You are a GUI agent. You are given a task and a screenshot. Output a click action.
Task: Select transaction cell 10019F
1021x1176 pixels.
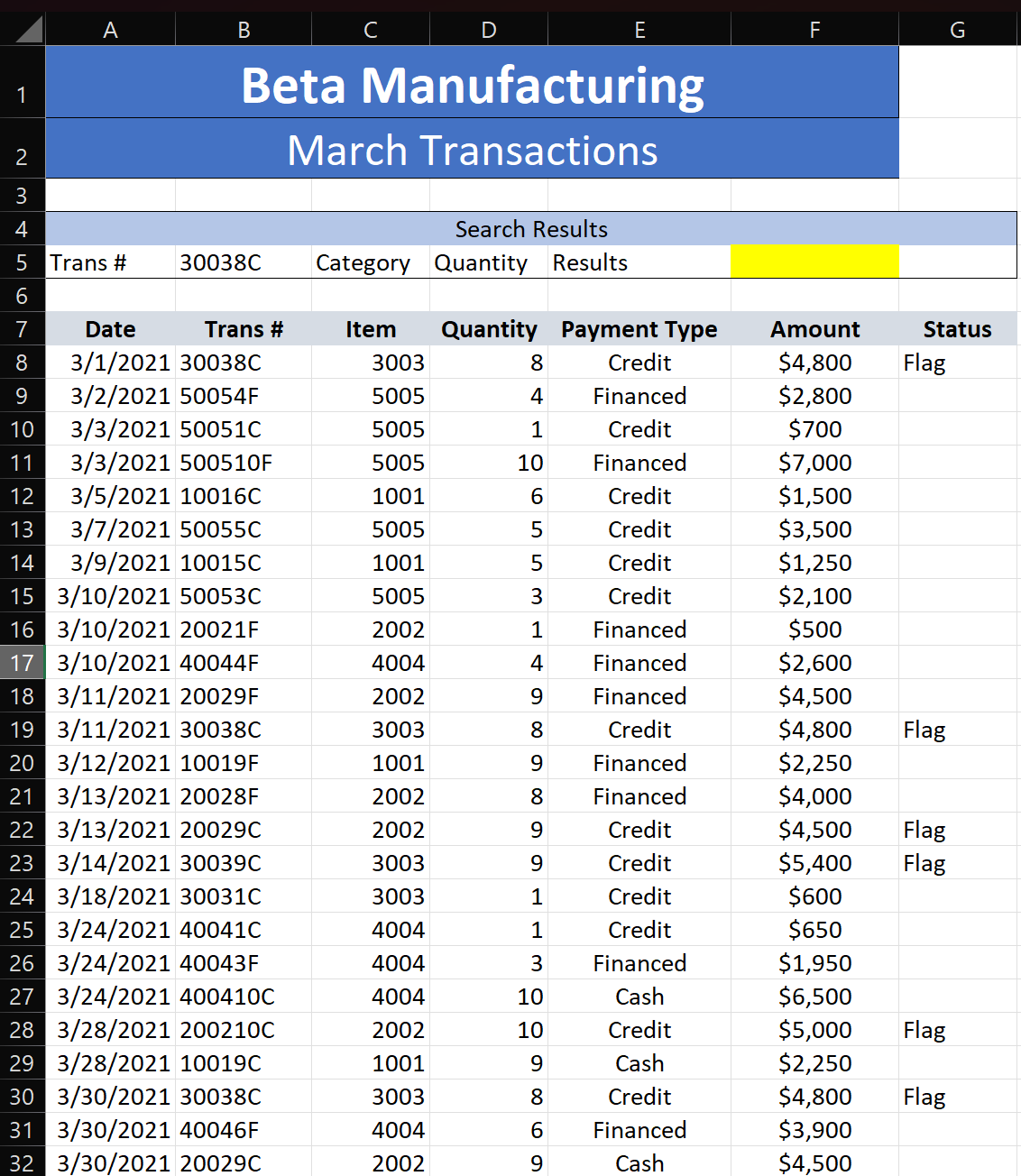(244, 763)
